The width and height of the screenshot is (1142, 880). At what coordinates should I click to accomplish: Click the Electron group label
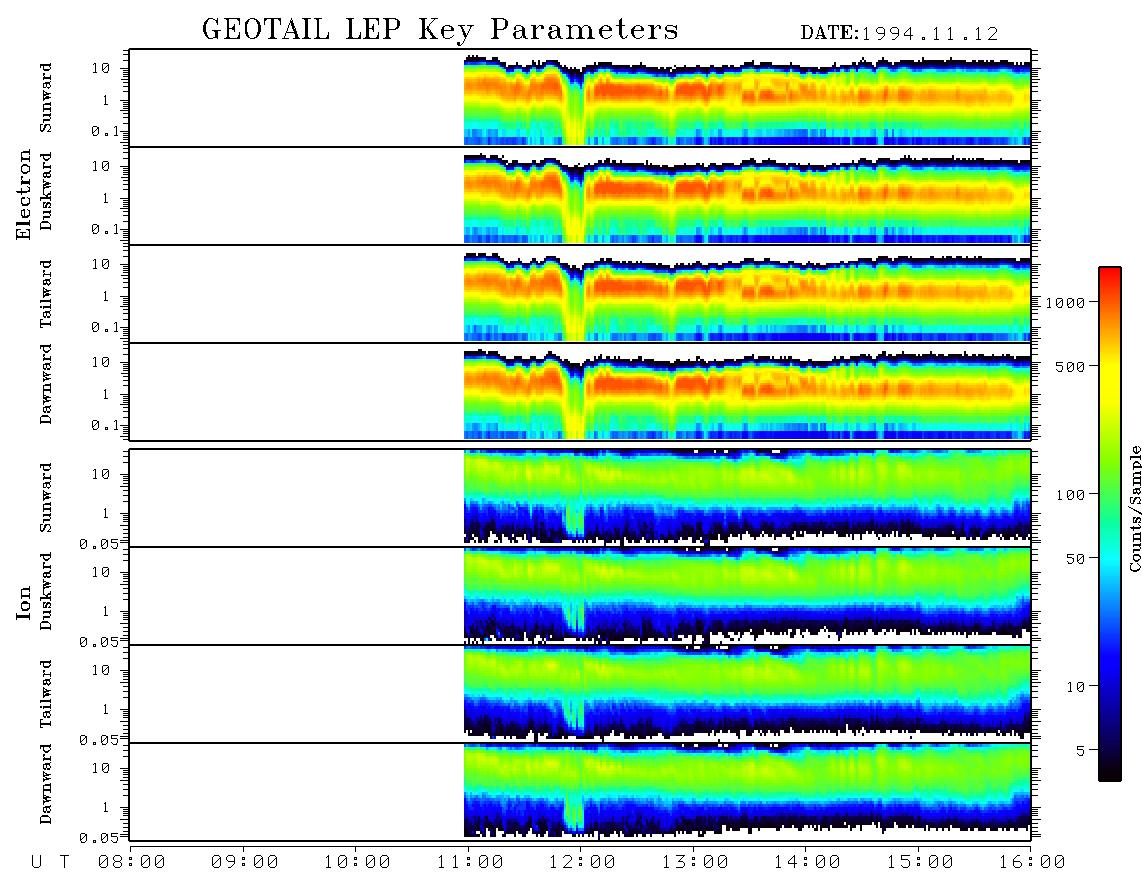(x=24, y=194)
